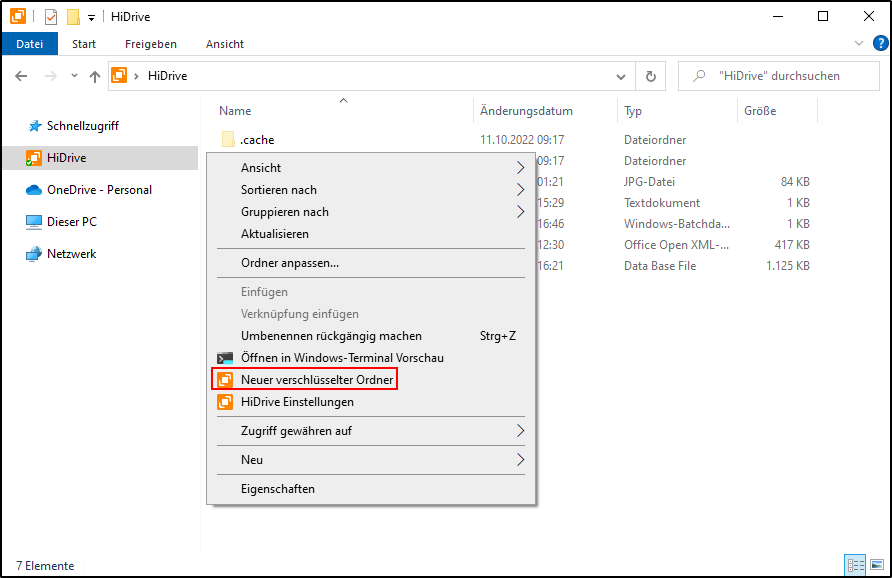Select Eigenschaften from context menu
This screenshot has width=892, height=578.
pos(278,489)
